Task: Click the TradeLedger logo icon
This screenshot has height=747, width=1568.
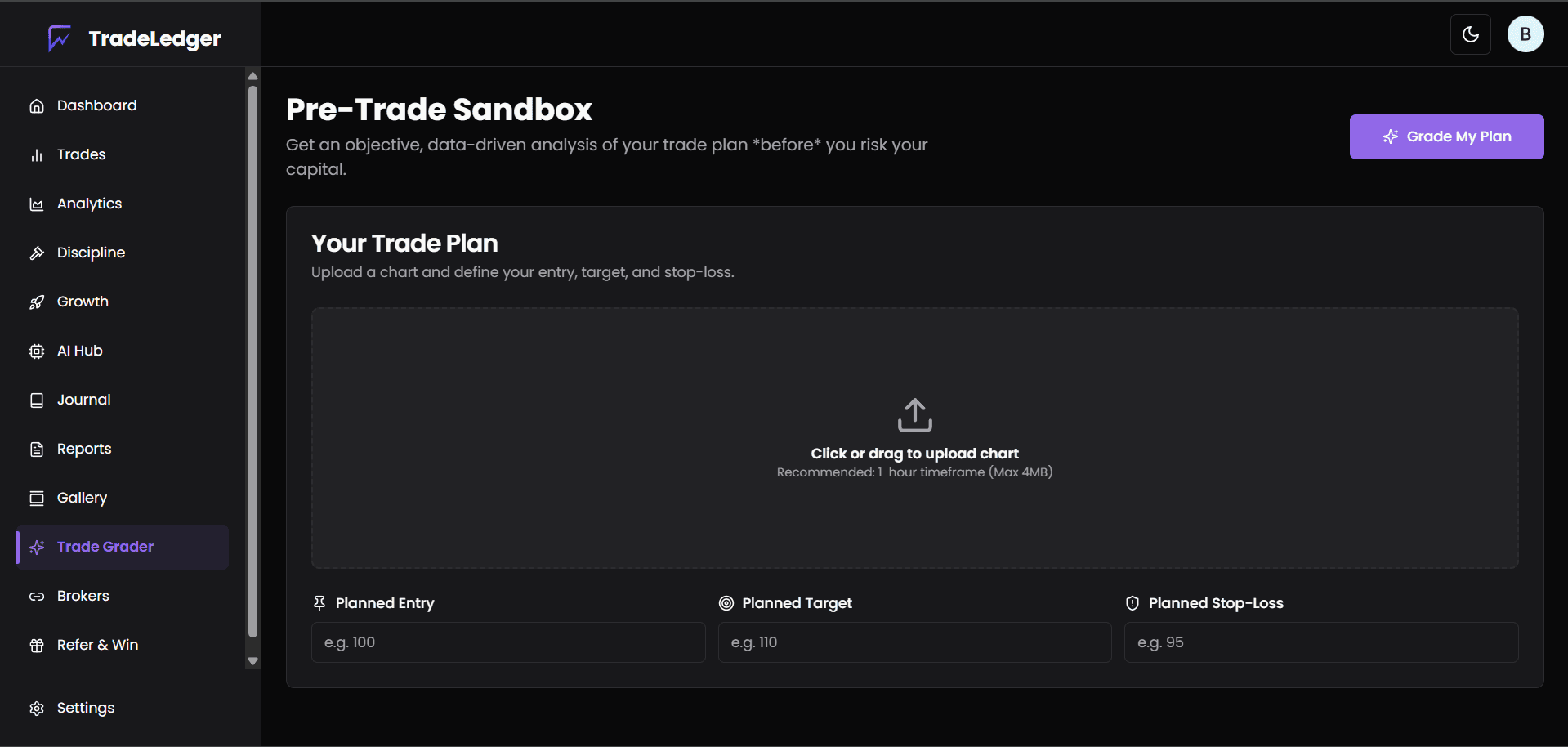Action: pyautogui.click(x=59, y=38)
